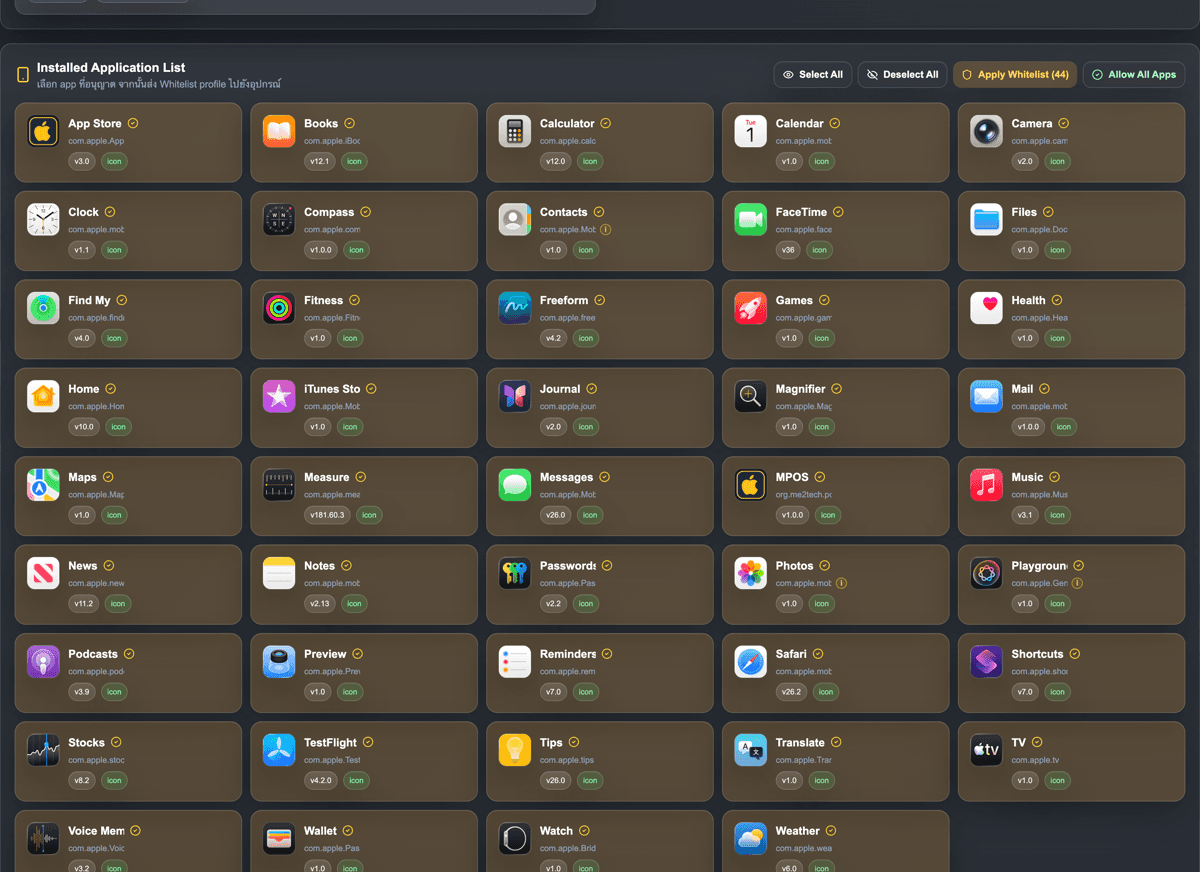Click the Passwords keys icon
1200x872 pixels.
[515, 573]
